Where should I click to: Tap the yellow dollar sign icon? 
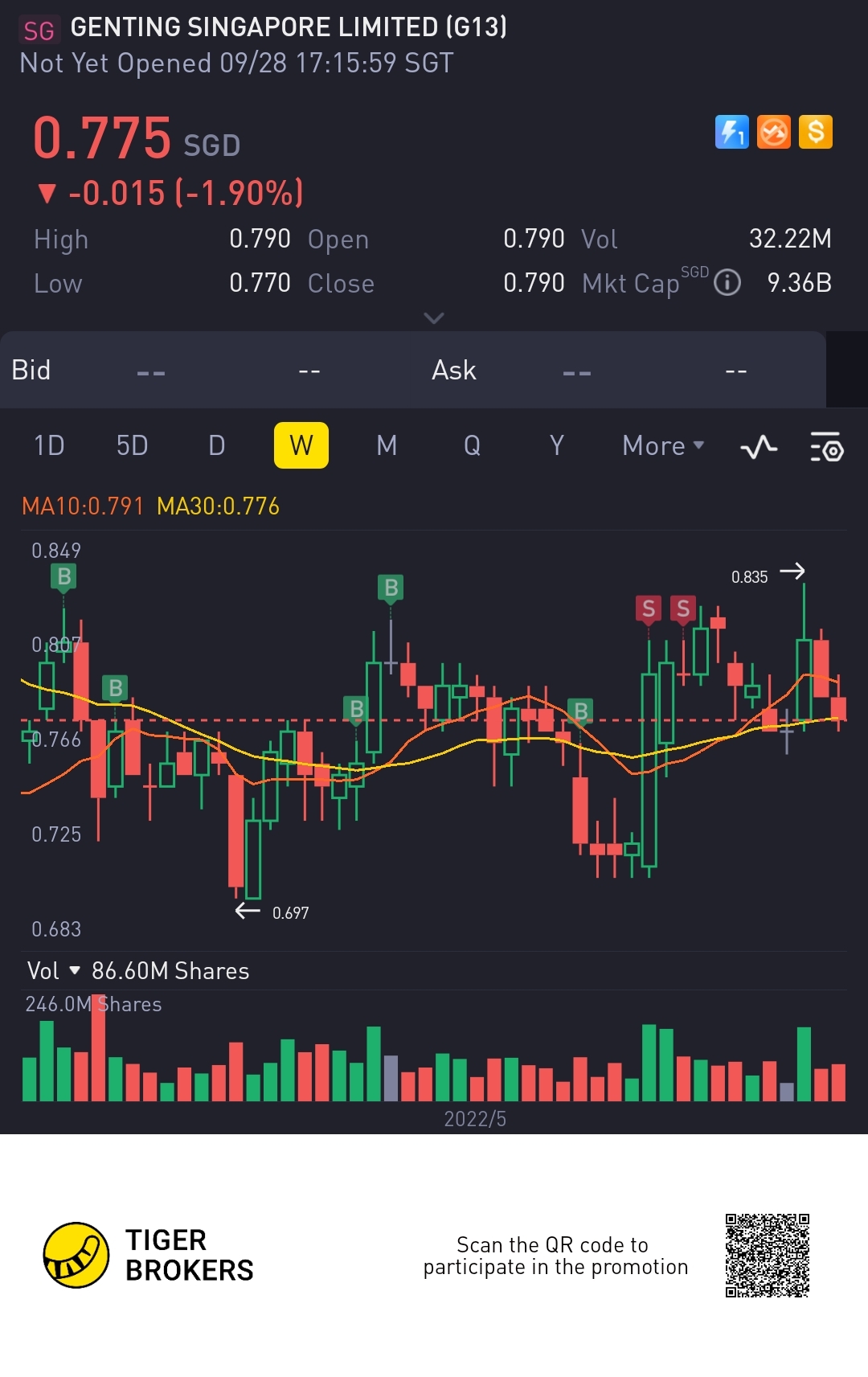point(816,133)
